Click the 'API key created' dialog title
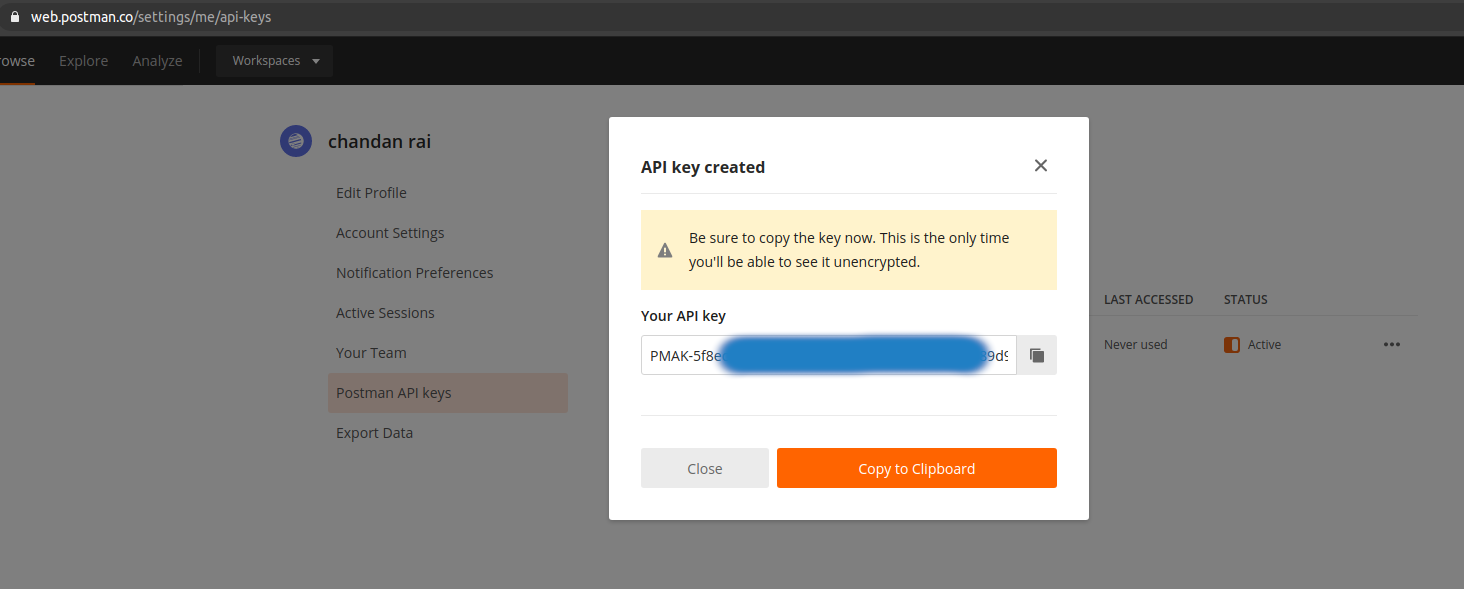The height and width of the screenshot is (589, 1464). (x=703, y=167)
